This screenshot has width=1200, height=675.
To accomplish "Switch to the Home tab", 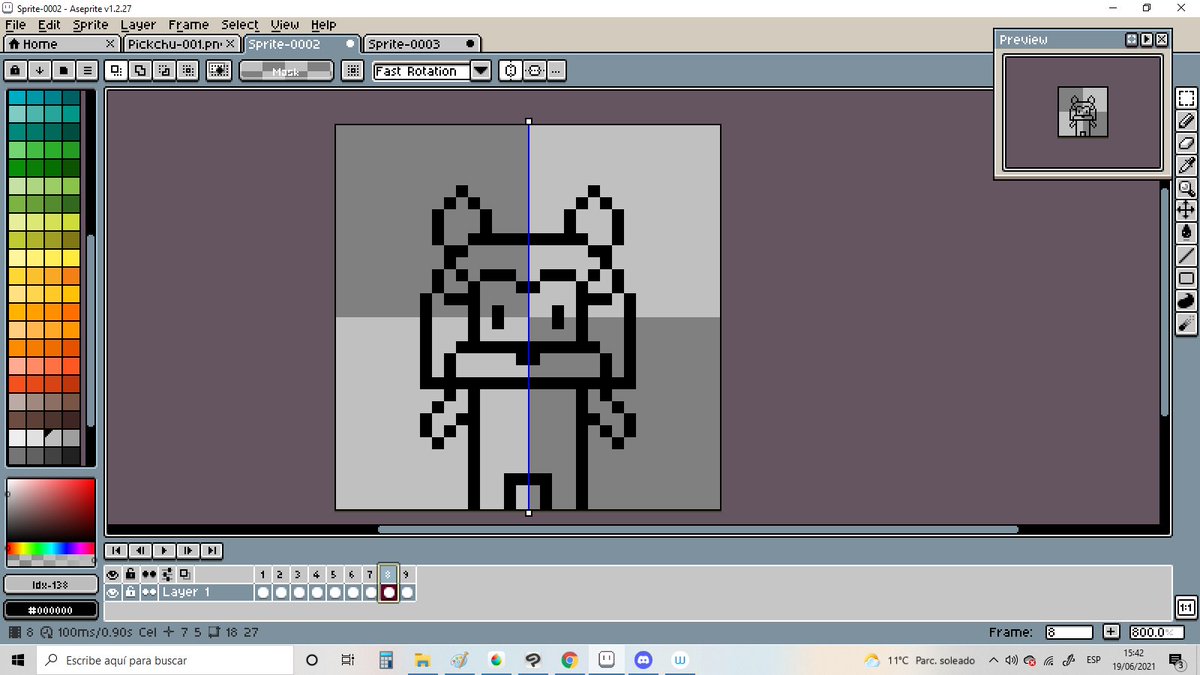I will (x=60, y=44).
